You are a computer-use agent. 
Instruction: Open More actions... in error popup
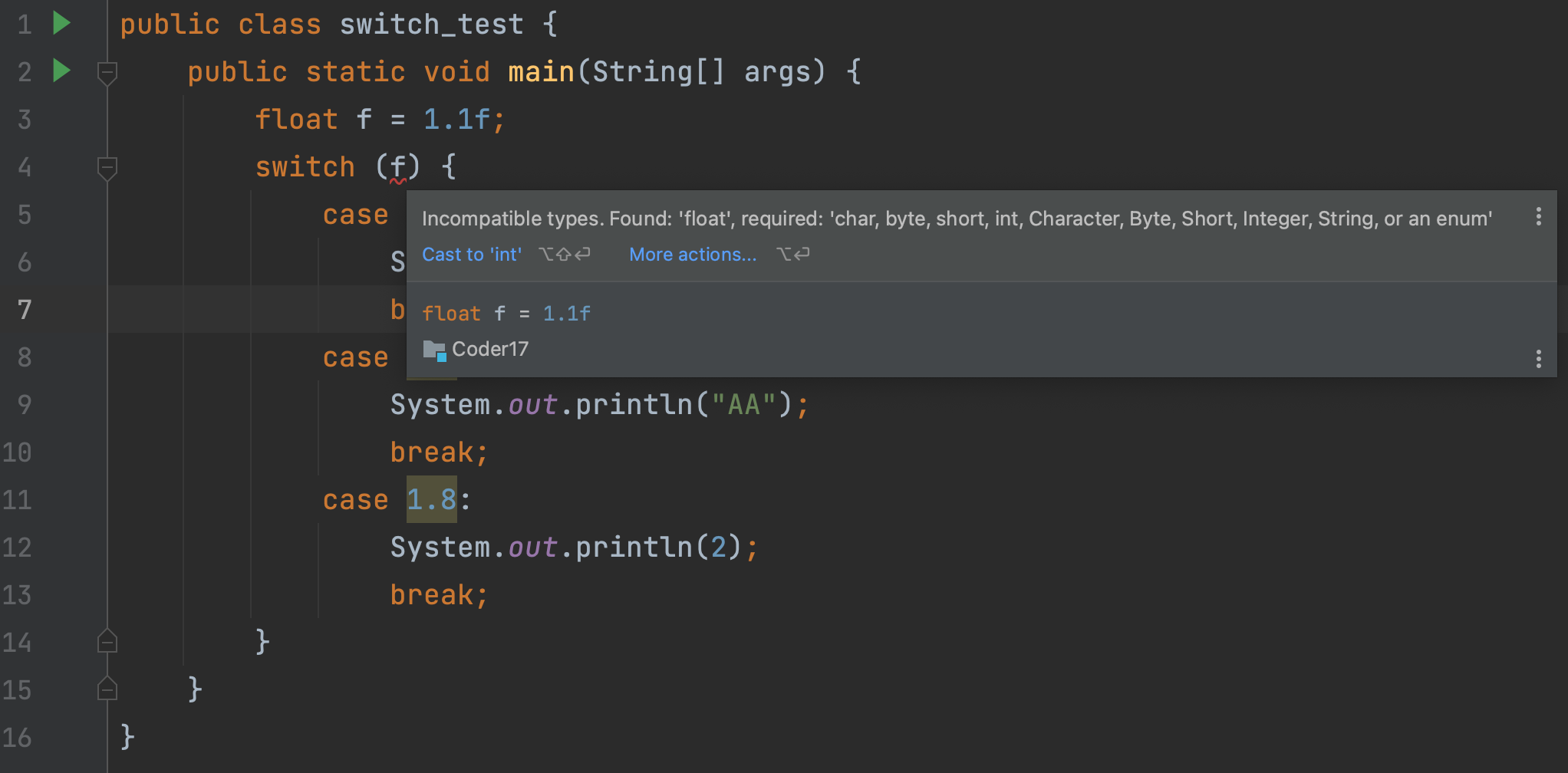693,255
